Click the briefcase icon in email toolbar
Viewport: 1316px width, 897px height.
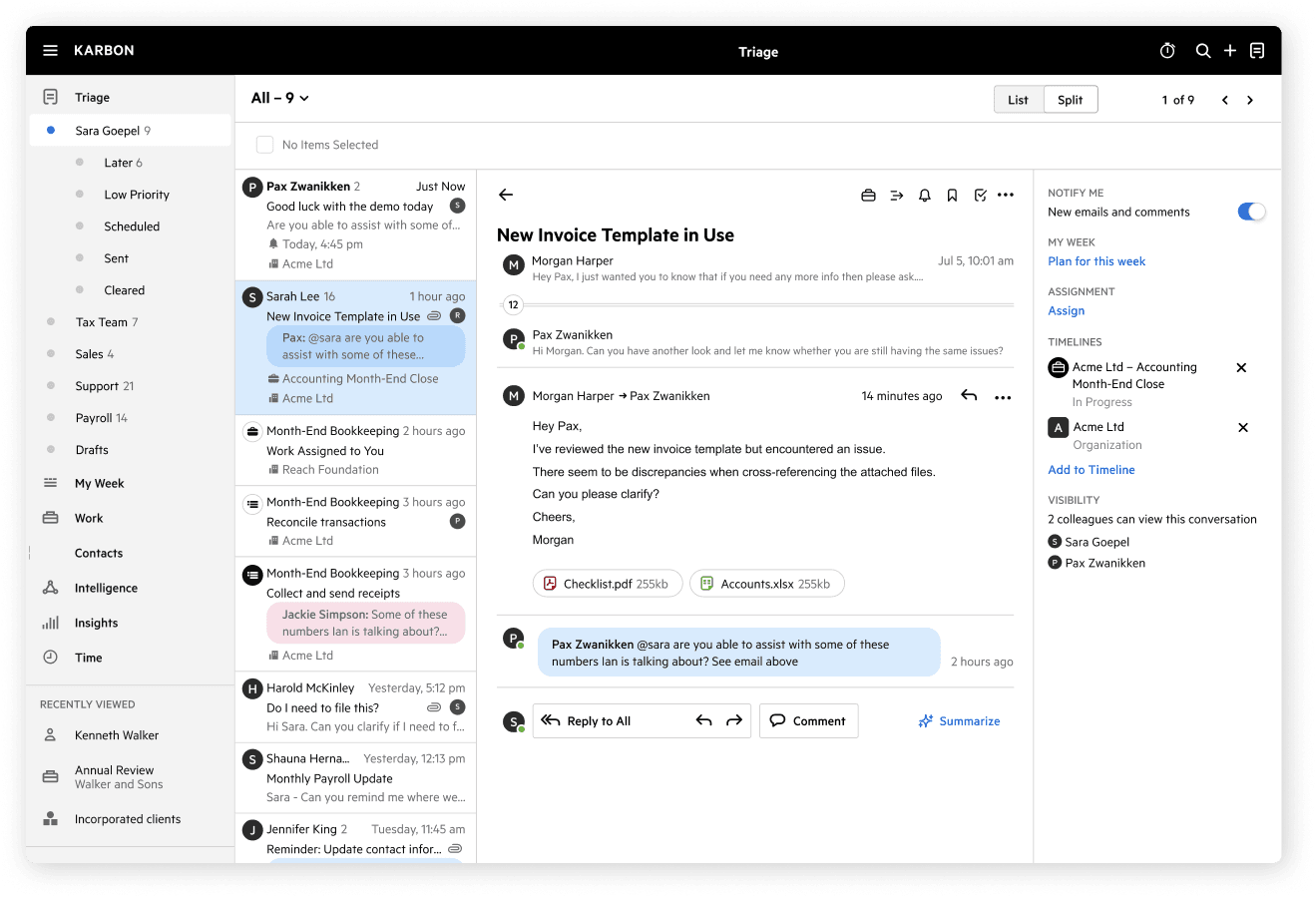coord(868,196)
